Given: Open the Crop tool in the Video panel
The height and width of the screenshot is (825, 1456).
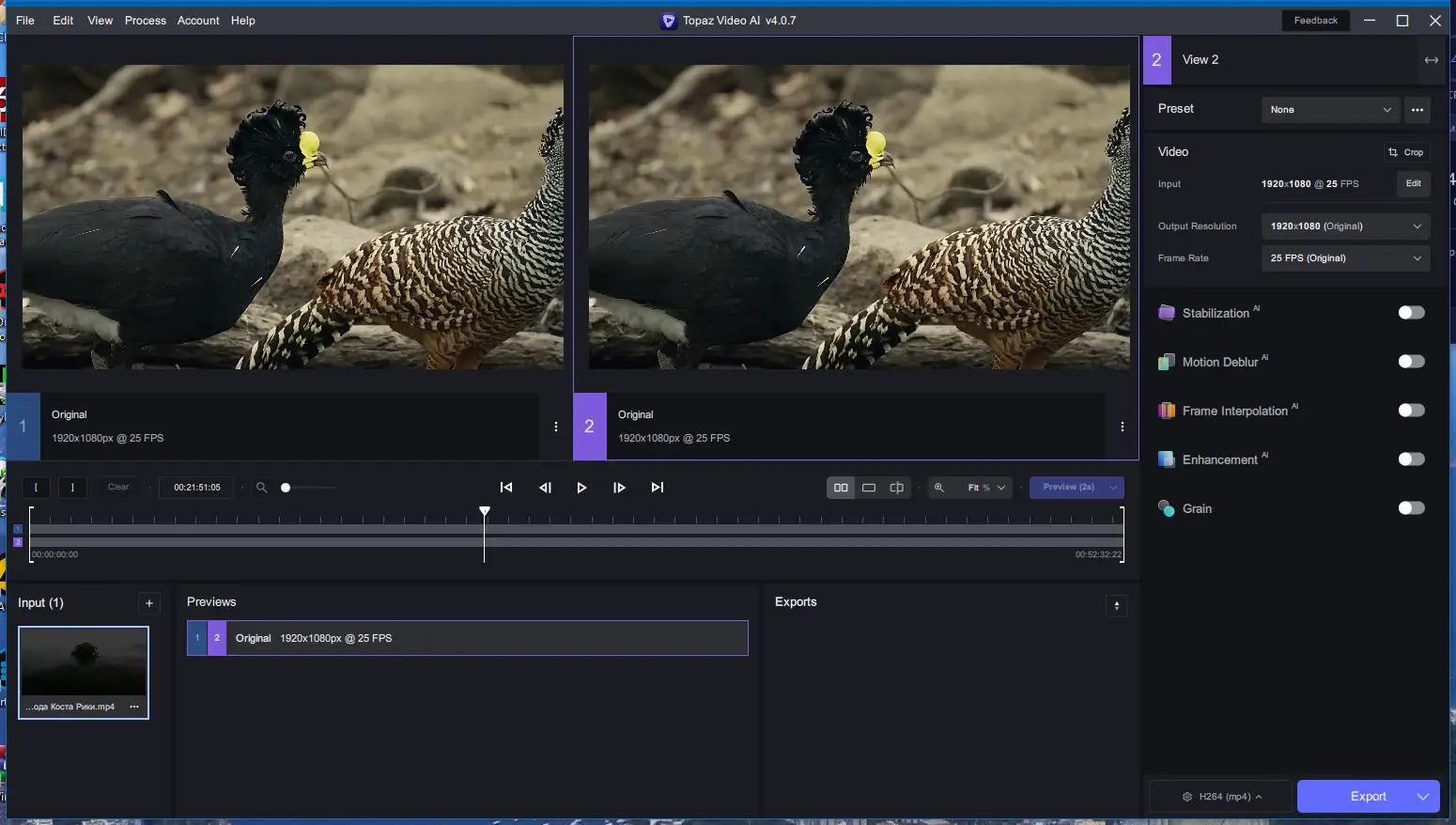Looking at the screenshot, I should pyautogui.click(x=1406, y=151).
